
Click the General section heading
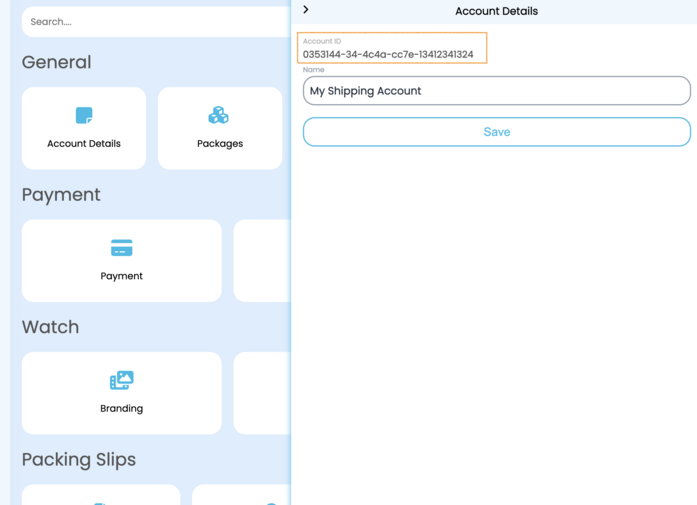click(x=57, y=62)
